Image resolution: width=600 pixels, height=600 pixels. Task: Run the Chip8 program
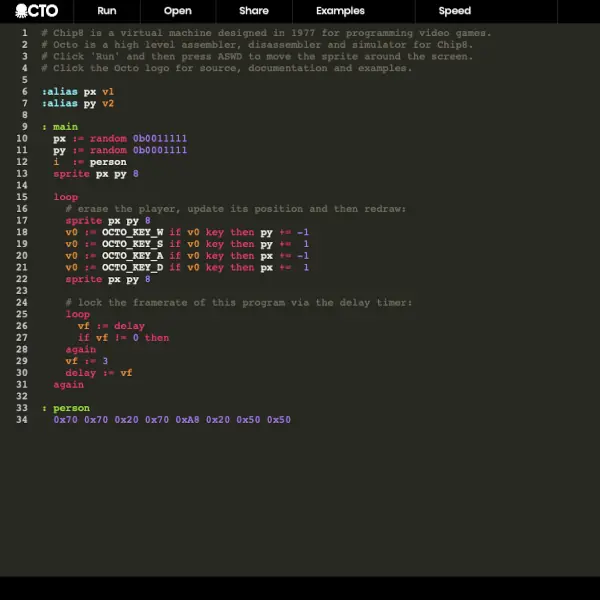(x=106, y=11)
